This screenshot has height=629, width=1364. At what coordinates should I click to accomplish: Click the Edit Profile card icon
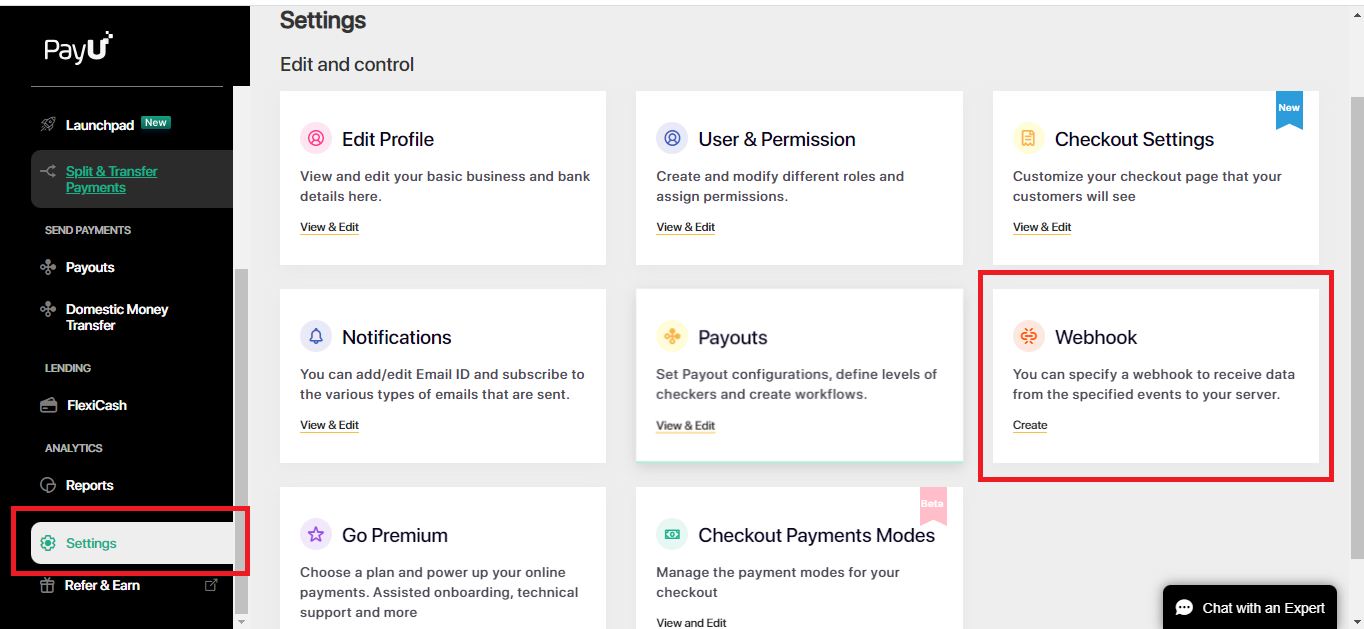[x=316, y=138]
